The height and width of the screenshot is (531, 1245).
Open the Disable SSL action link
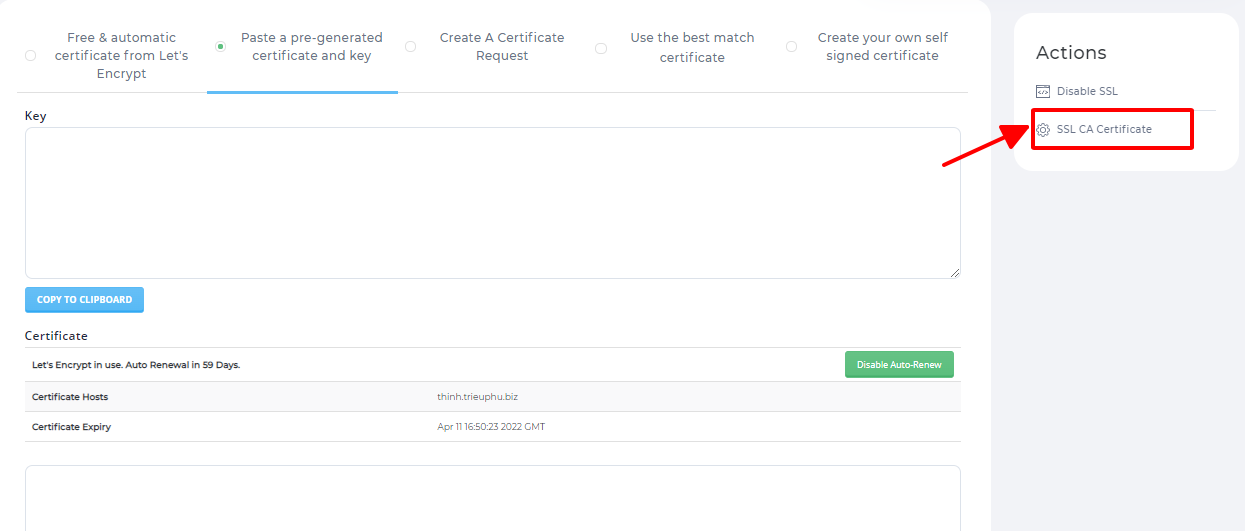point(1087,91)
